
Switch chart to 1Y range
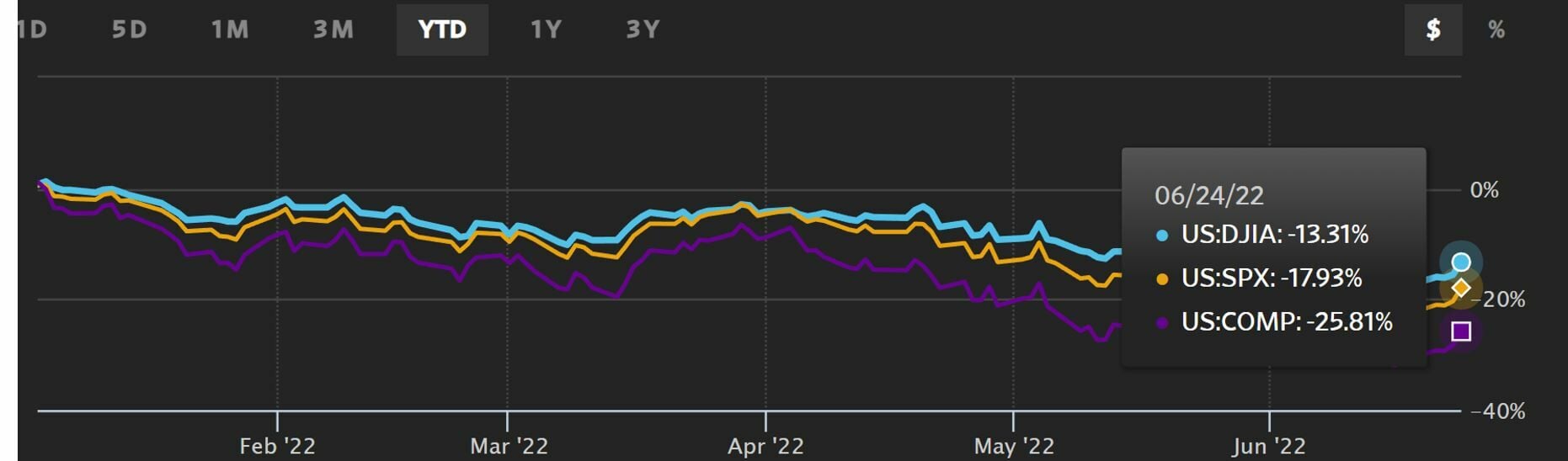pyautogui.click(x=546, y=29)
